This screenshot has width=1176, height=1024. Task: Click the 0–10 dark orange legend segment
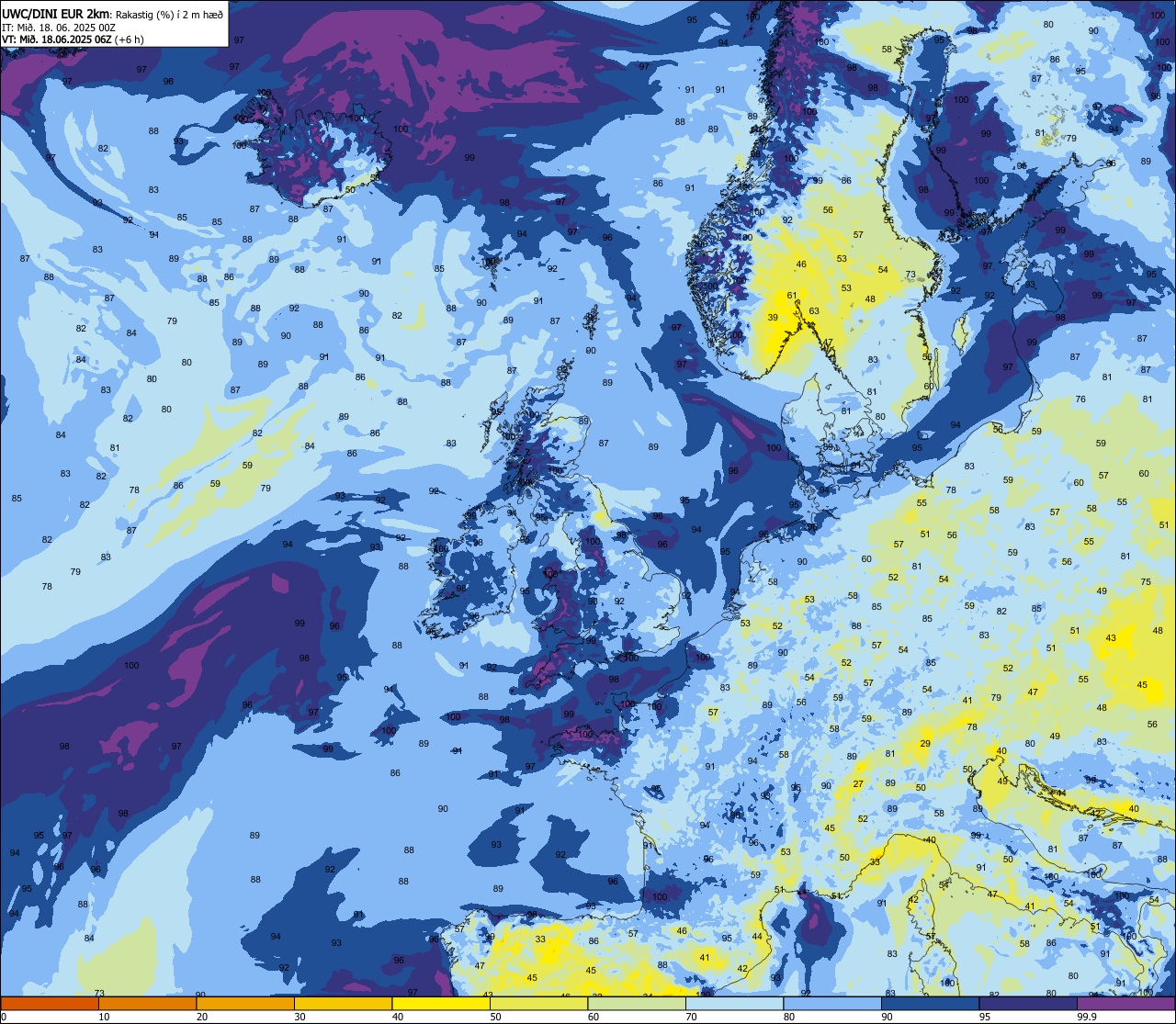pyautogui.click(x=50, y=1004)
